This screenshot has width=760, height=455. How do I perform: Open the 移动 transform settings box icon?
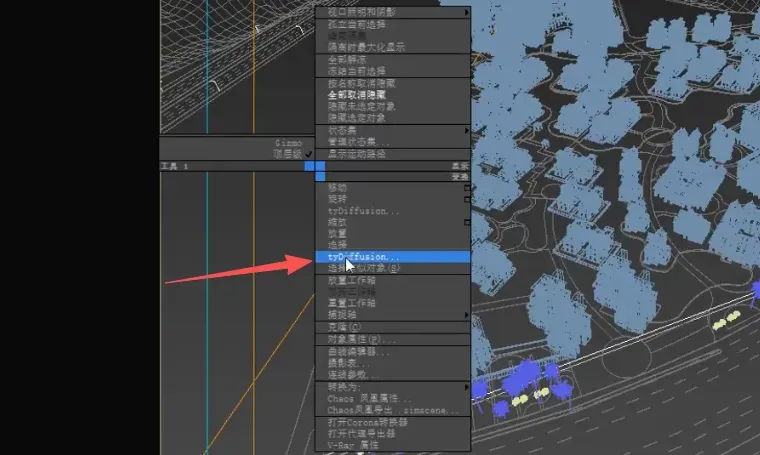[x=467, y=188]
